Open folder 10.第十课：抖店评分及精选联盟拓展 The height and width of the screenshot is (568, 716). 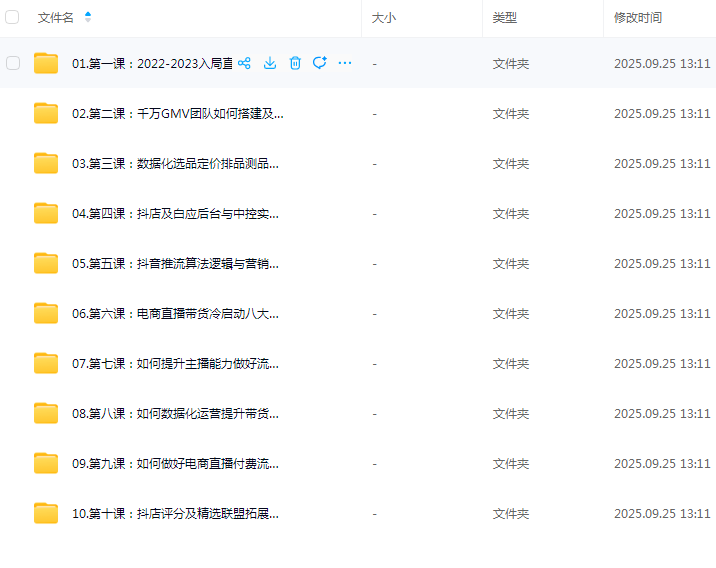tap(175, 514)
